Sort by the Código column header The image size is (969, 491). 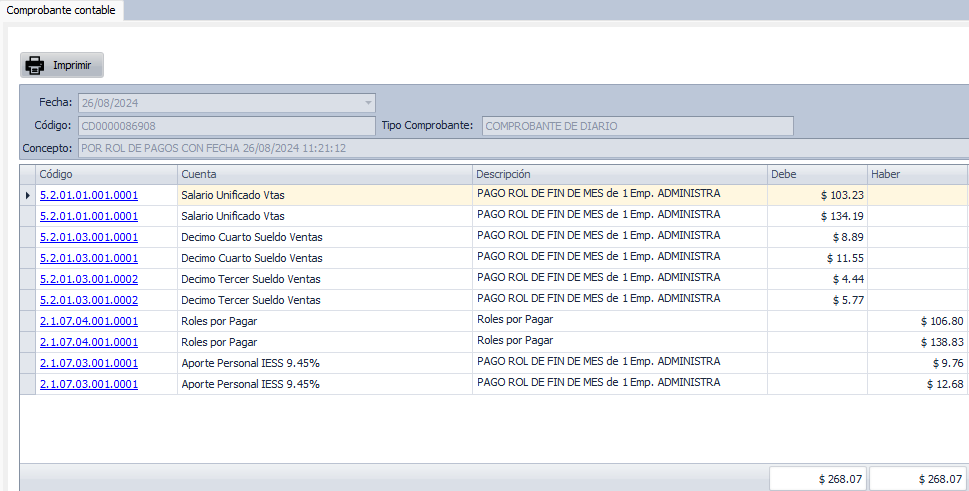click(105, 174)
